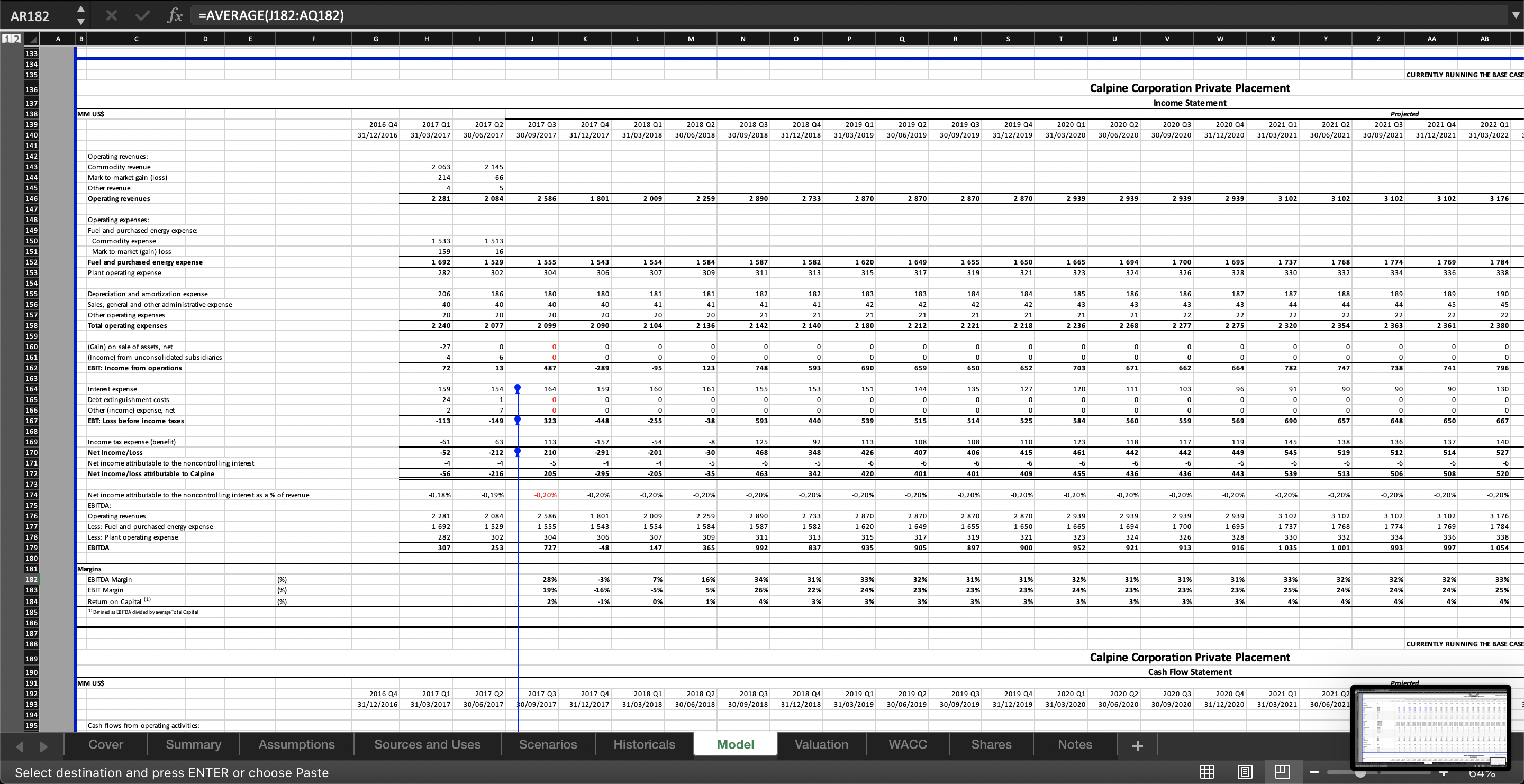
Task: Open the Sources and Uses sheet tab
Action: pos(427,744)
